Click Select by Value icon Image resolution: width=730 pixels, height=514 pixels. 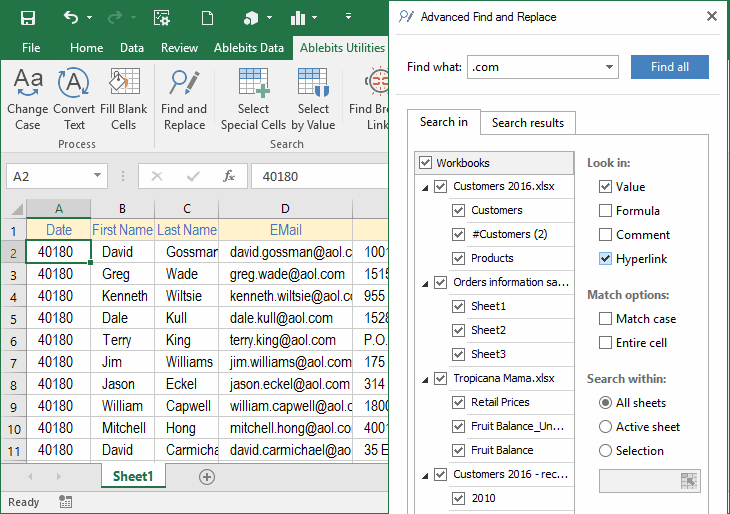313,99
